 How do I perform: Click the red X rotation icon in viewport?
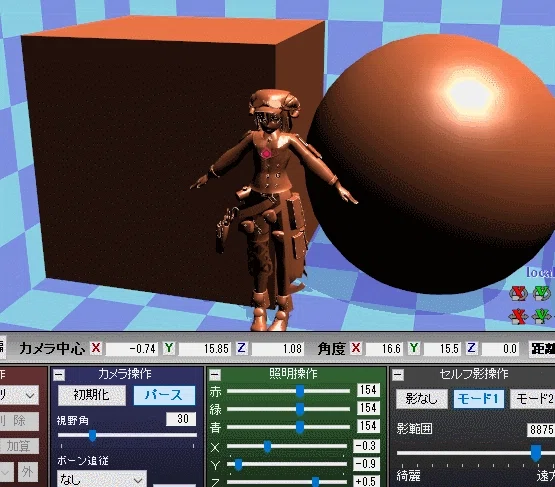point(518,293)
